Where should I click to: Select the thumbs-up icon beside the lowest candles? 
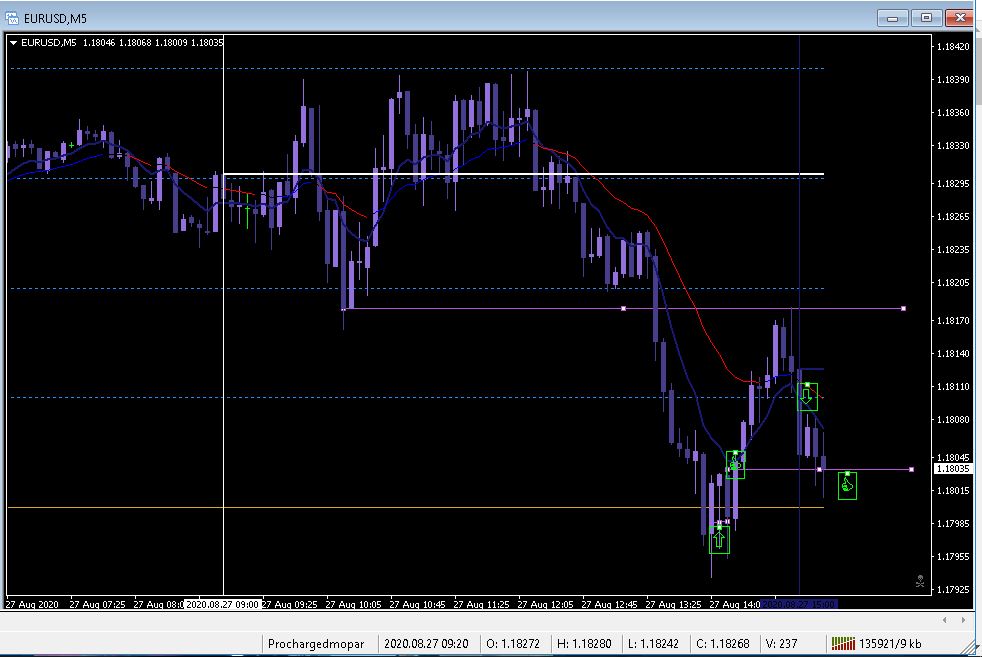[x=735, y=465]
